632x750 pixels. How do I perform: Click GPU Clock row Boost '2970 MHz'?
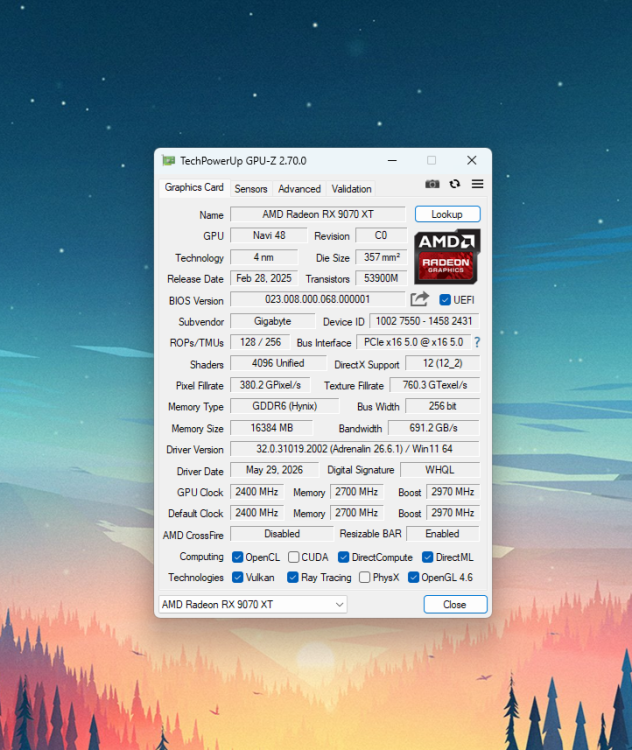tap(453, 492)
